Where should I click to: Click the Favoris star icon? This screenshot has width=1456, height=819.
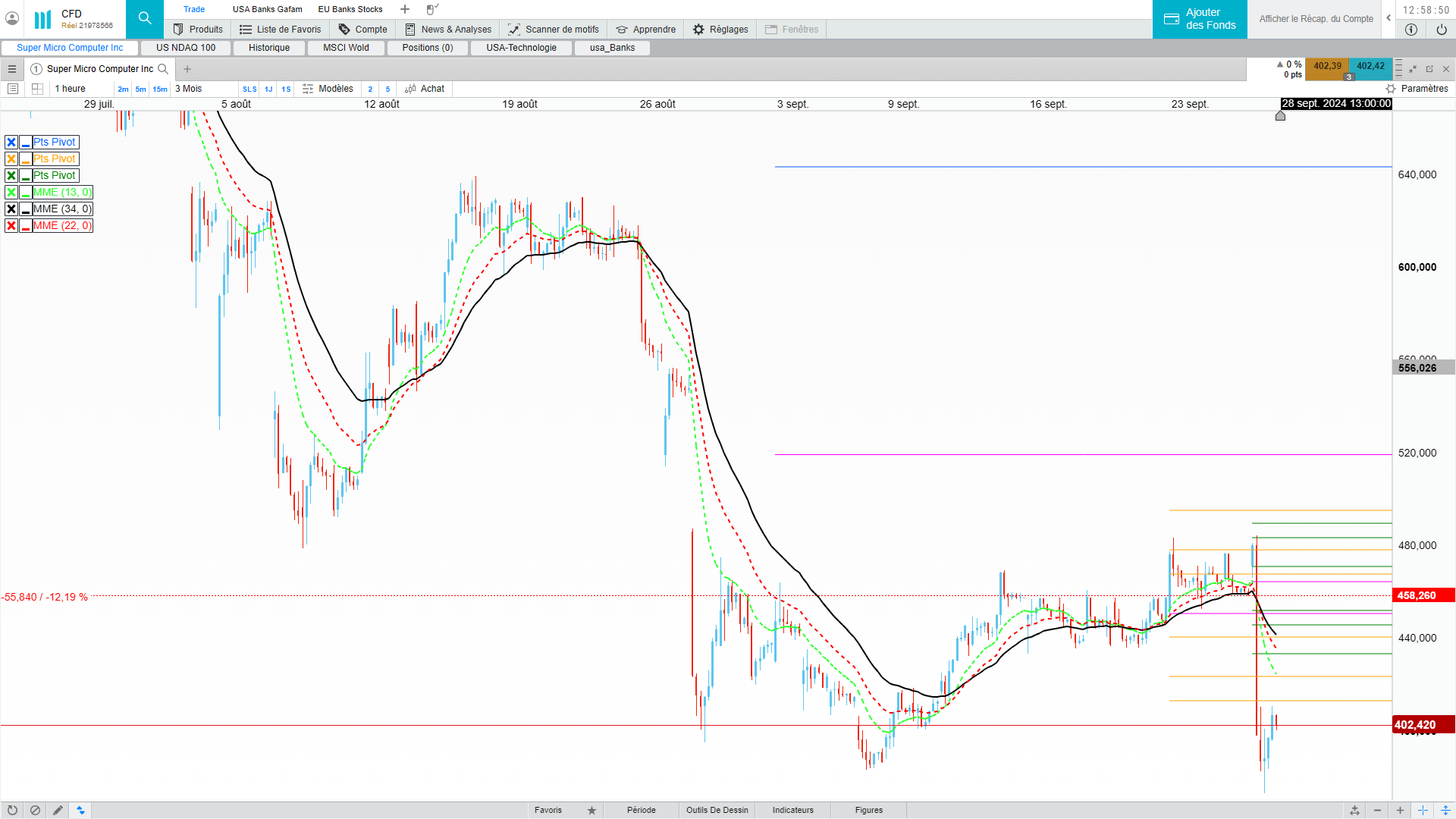(x=591, y=810)
